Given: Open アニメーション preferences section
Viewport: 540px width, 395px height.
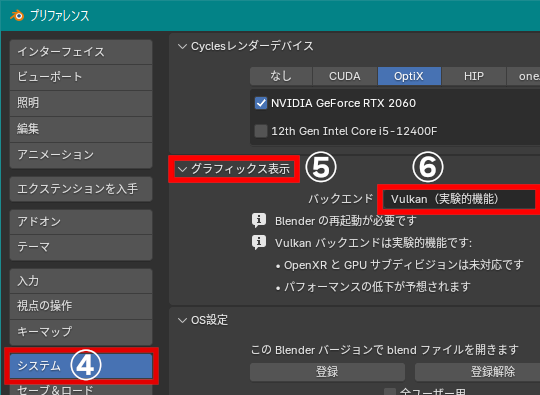Looking at the screenshot, I should [81, 155].
